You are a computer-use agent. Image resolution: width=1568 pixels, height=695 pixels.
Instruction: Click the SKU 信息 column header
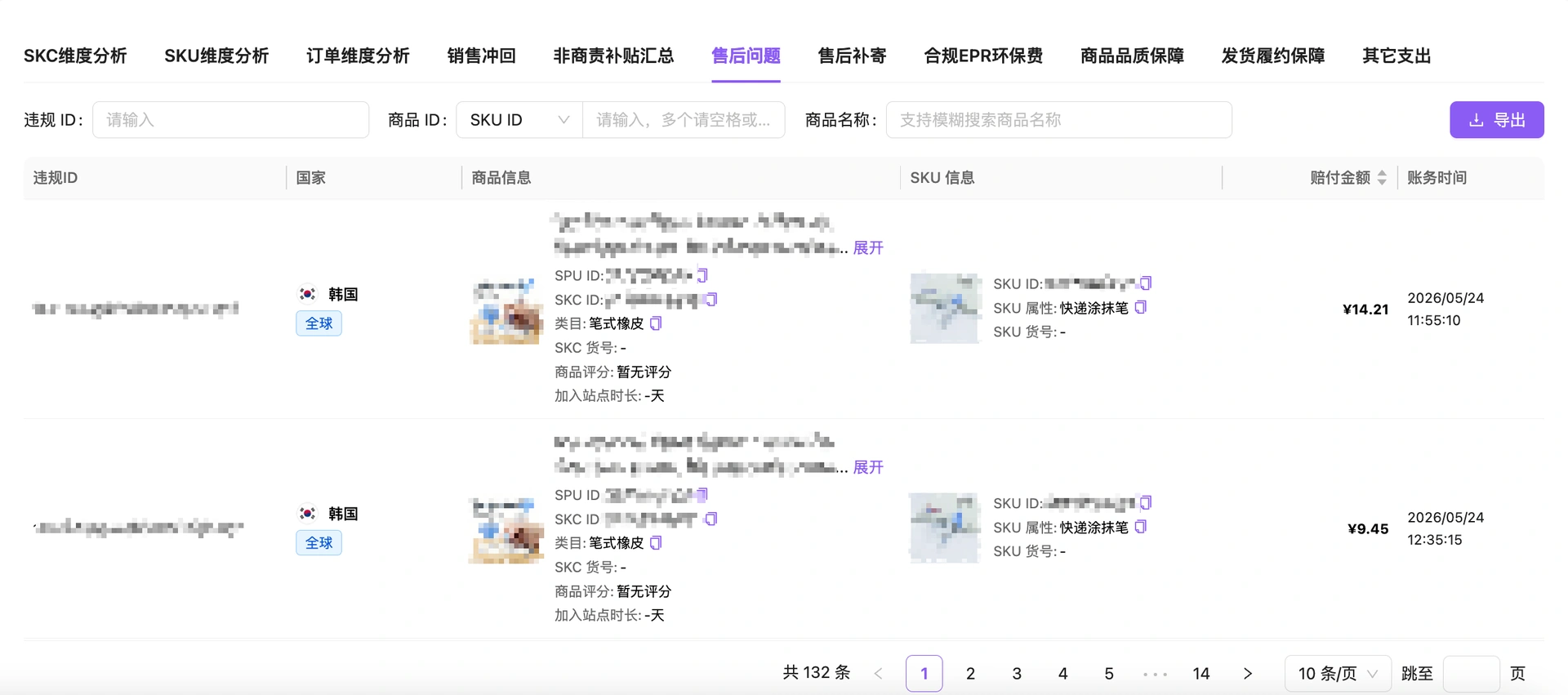pos(942,178)
